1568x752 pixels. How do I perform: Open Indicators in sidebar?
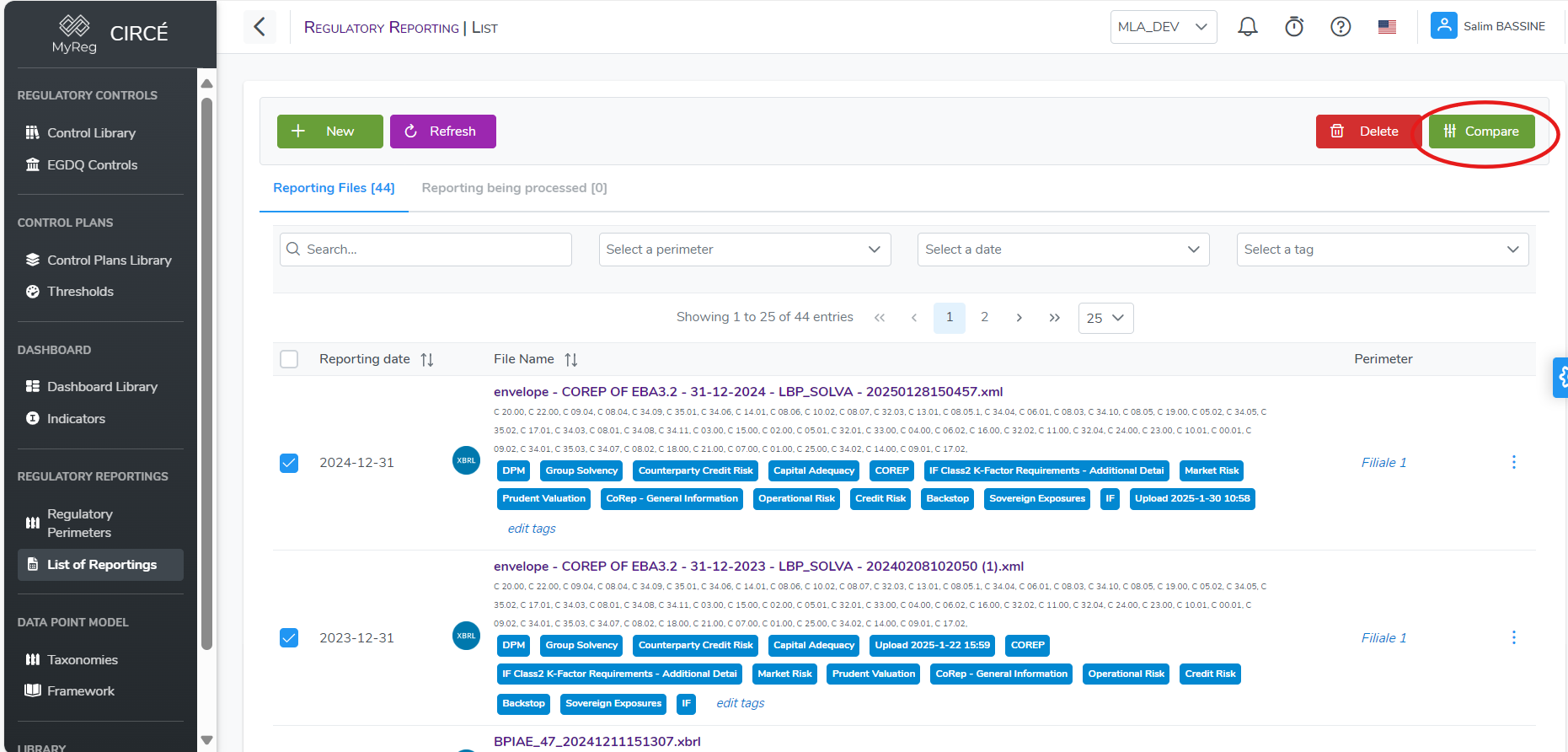tap(76, 418)
